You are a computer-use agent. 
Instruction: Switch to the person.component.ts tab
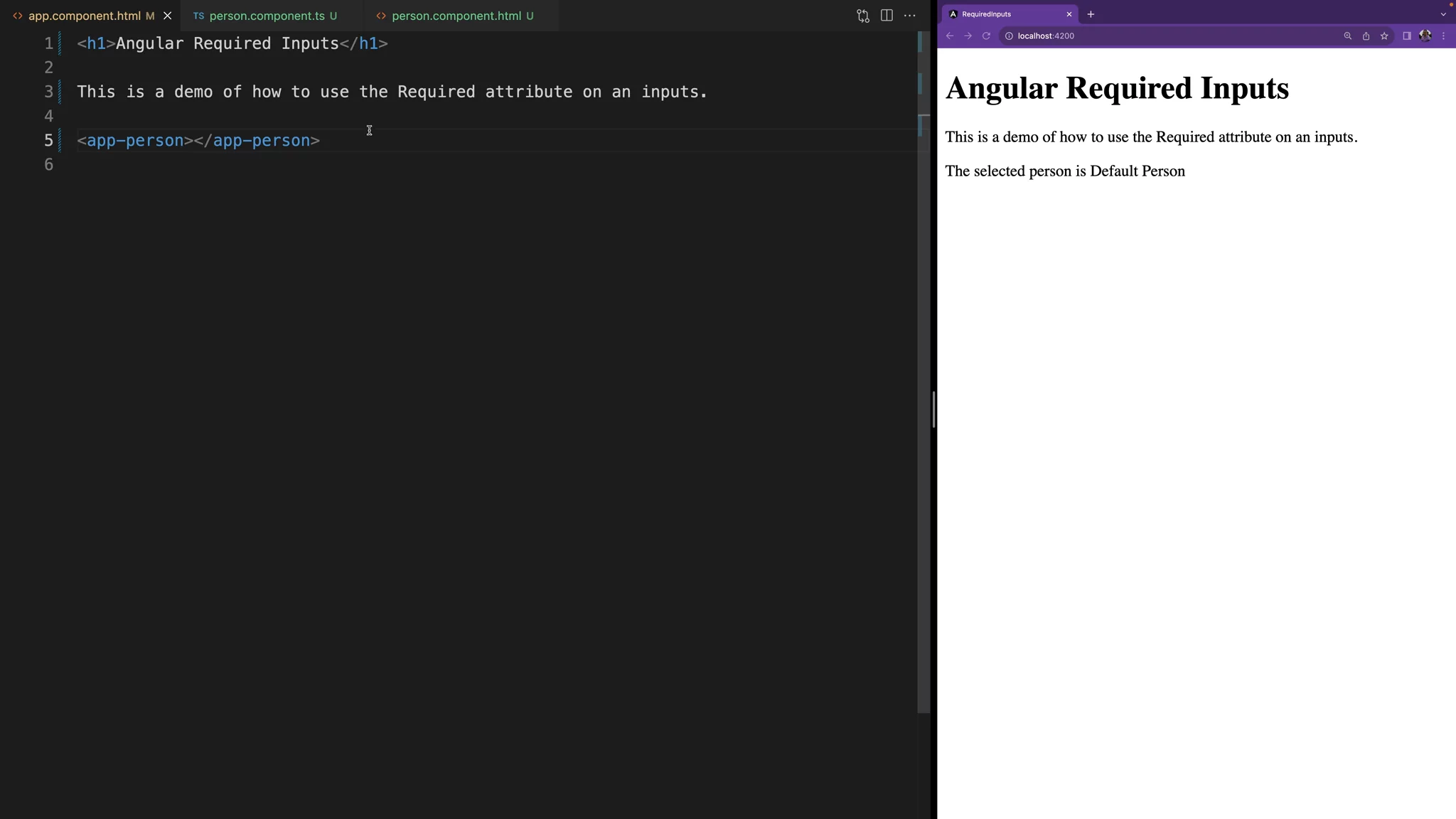pyautogui.click(x=267, y=16)
